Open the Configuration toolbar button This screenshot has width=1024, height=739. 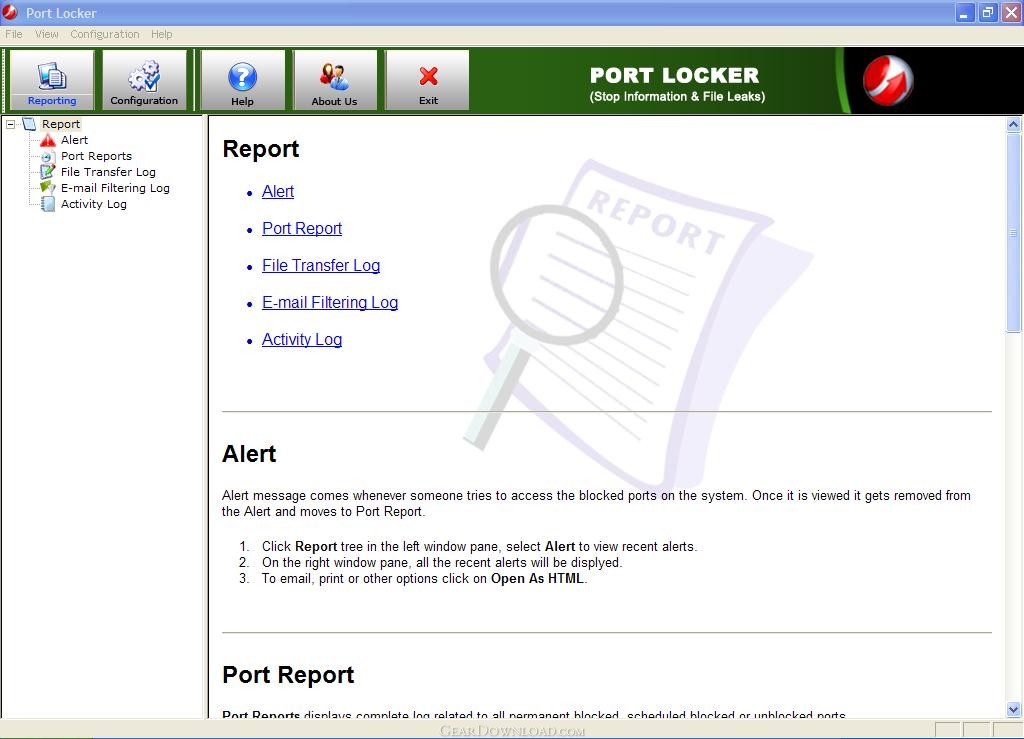tap(144, 80)
